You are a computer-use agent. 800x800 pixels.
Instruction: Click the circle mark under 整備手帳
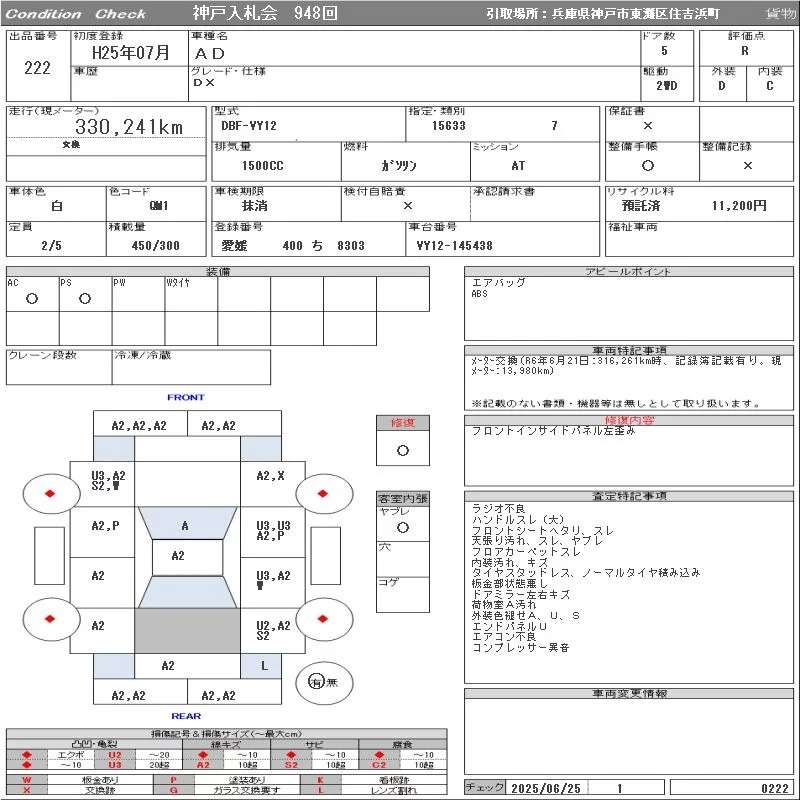648,165
